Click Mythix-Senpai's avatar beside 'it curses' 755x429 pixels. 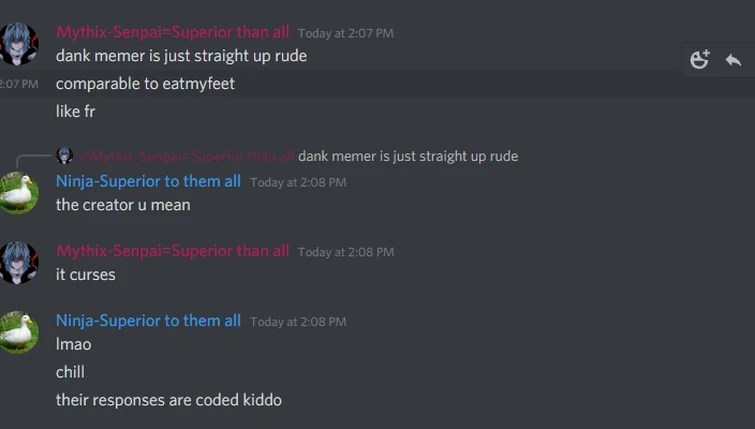pos(18,262)
